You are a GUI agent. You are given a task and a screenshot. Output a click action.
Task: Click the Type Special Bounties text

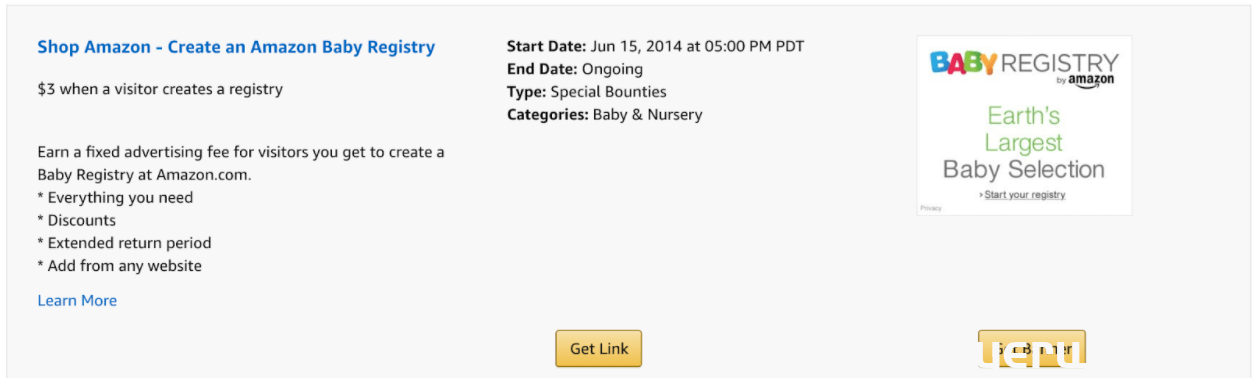tap(587, 92)
